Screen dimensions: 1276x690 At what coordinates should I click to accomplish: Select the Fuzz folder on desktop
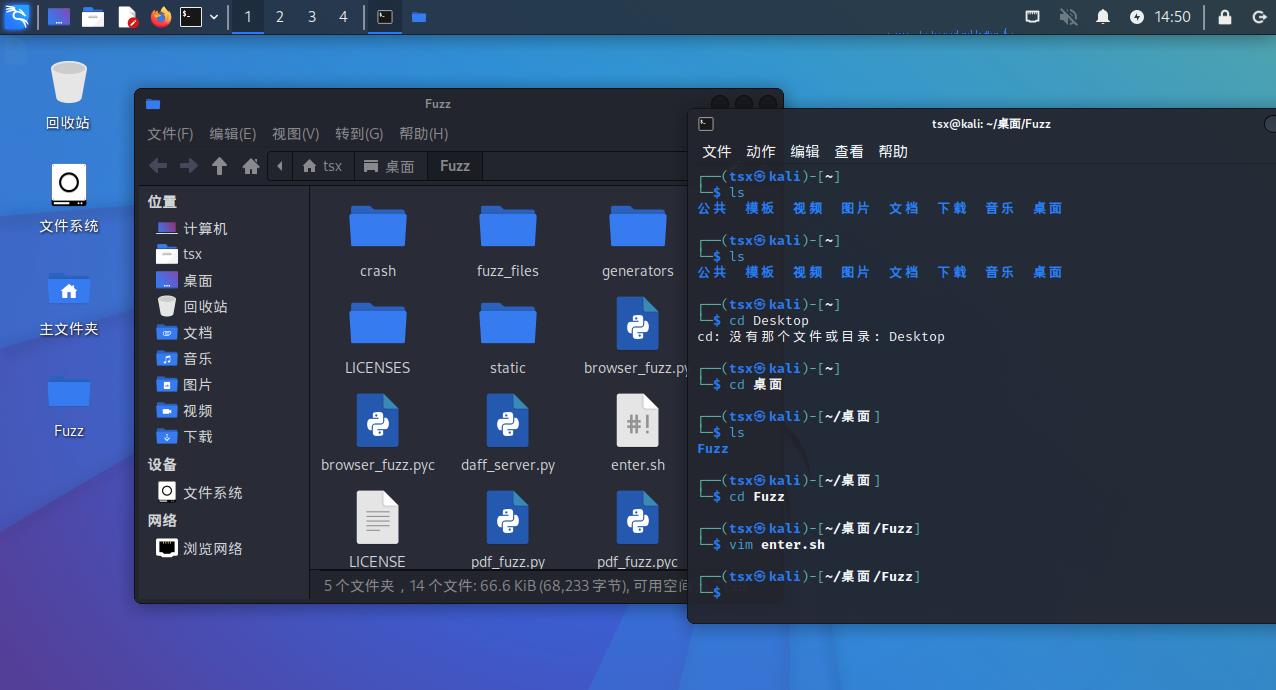(x=68, y=405)
